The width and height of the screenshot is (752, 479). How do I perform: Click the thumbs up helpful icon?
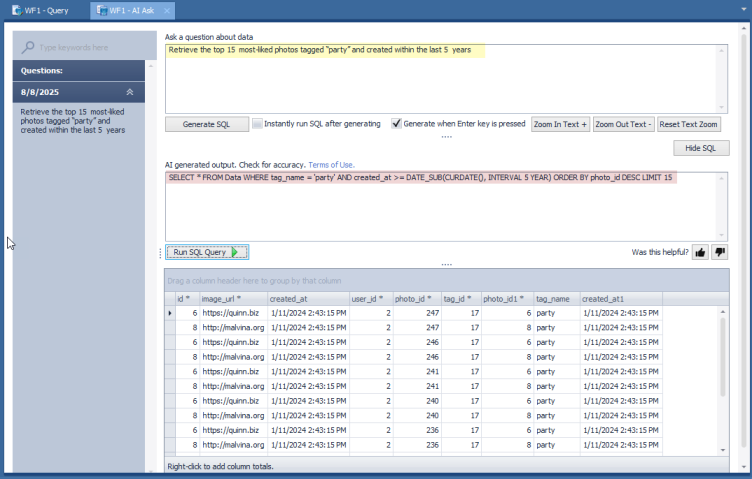pos(700,252)
